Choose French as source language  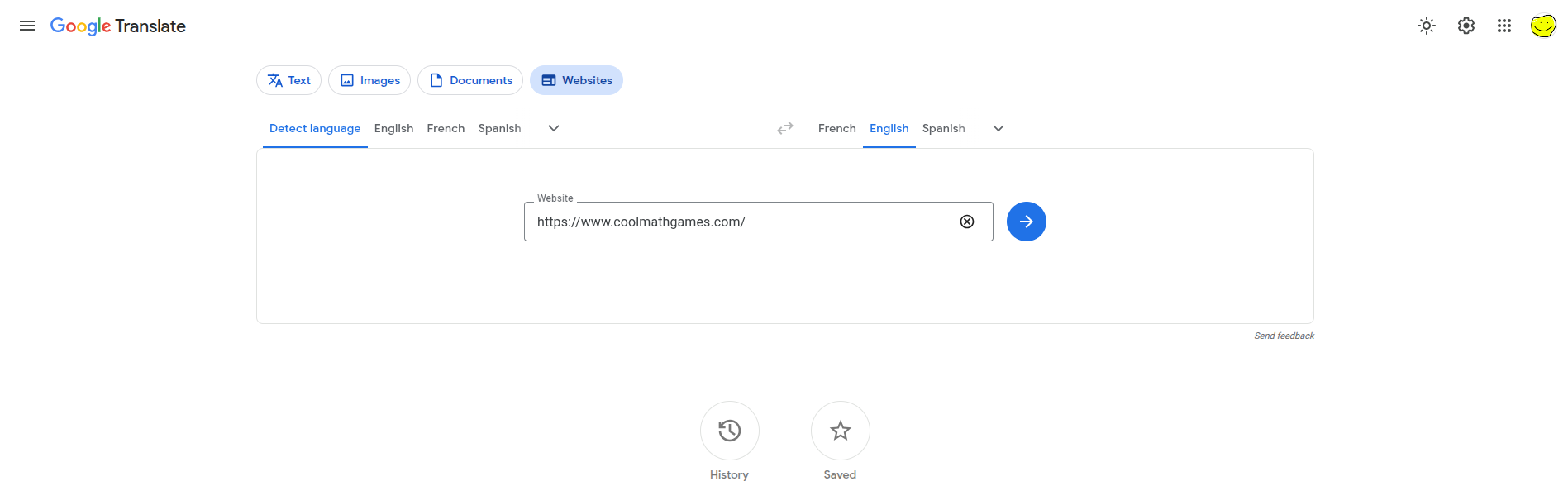[446, 128]
